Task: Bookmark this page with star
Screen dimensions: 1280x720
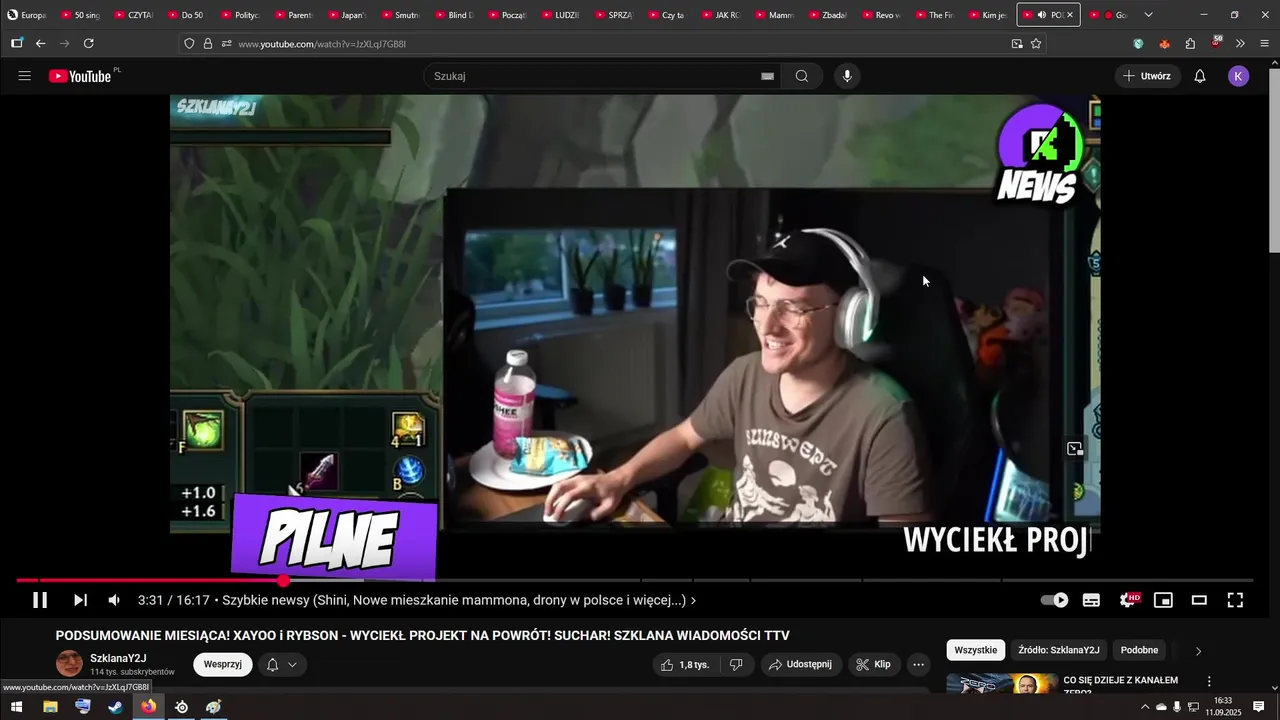Action: [1036, 44]
